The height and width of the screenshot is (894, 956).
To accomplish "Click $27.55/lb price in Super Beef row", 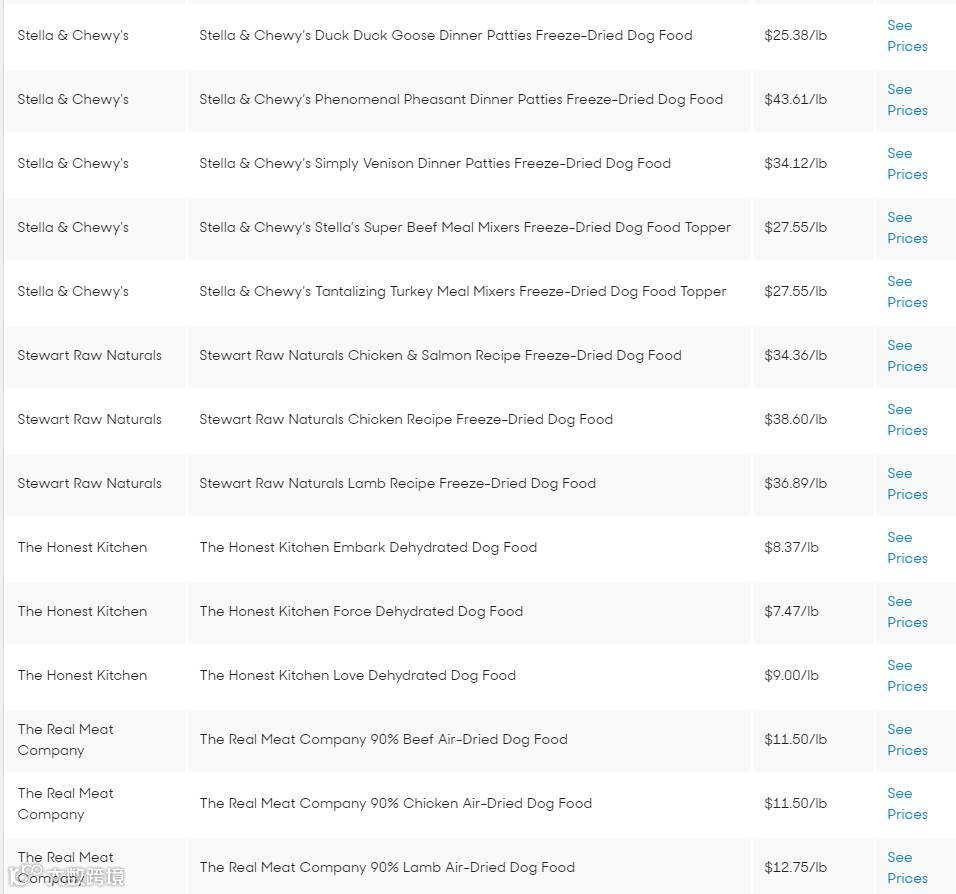I will 796,227.
